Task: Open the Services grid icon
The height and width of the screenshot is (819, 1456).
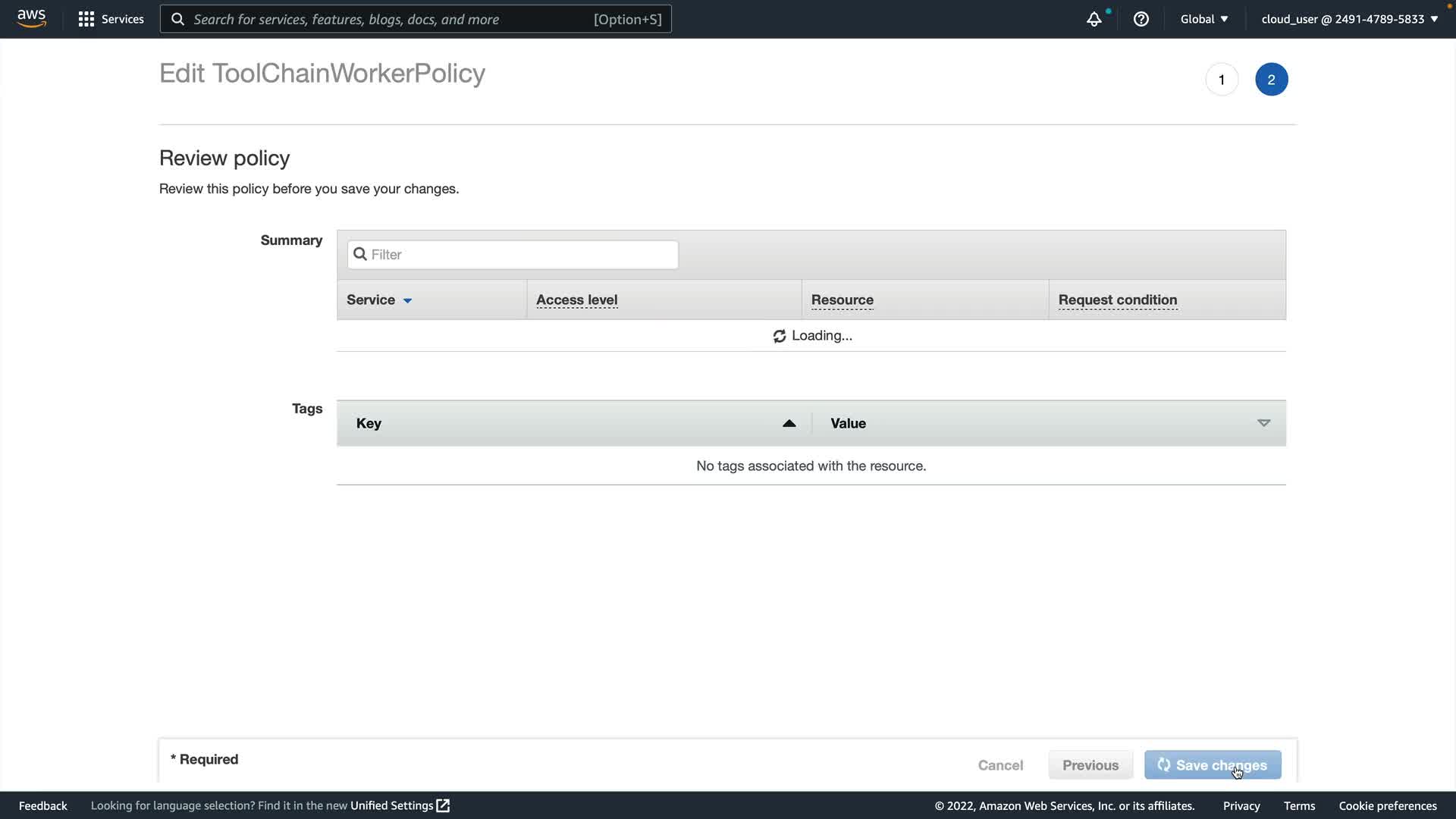Action: [86, 19]
